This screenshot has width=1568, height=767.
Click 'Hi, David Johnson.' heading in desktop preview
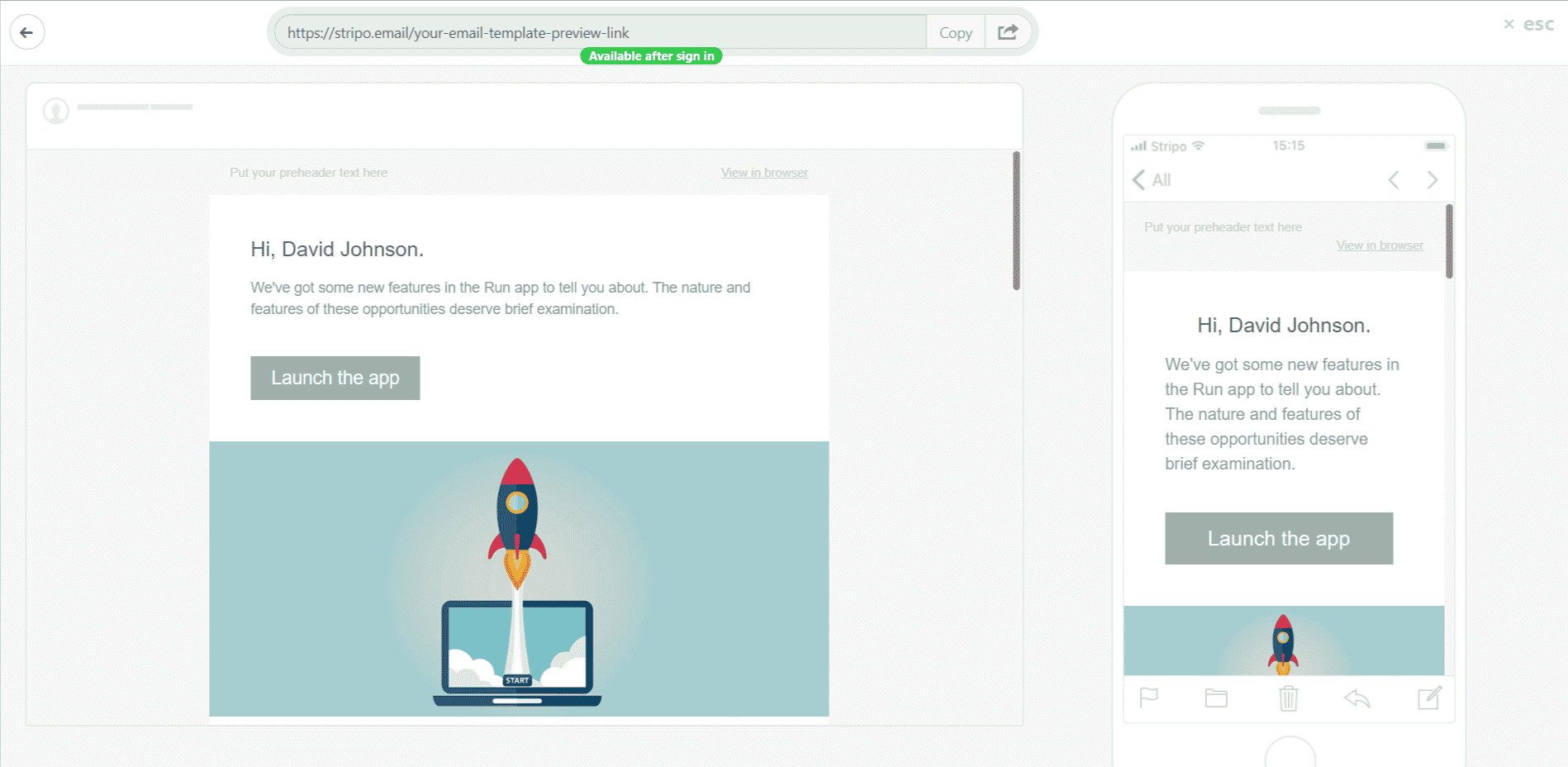click(x=337, y=250)
